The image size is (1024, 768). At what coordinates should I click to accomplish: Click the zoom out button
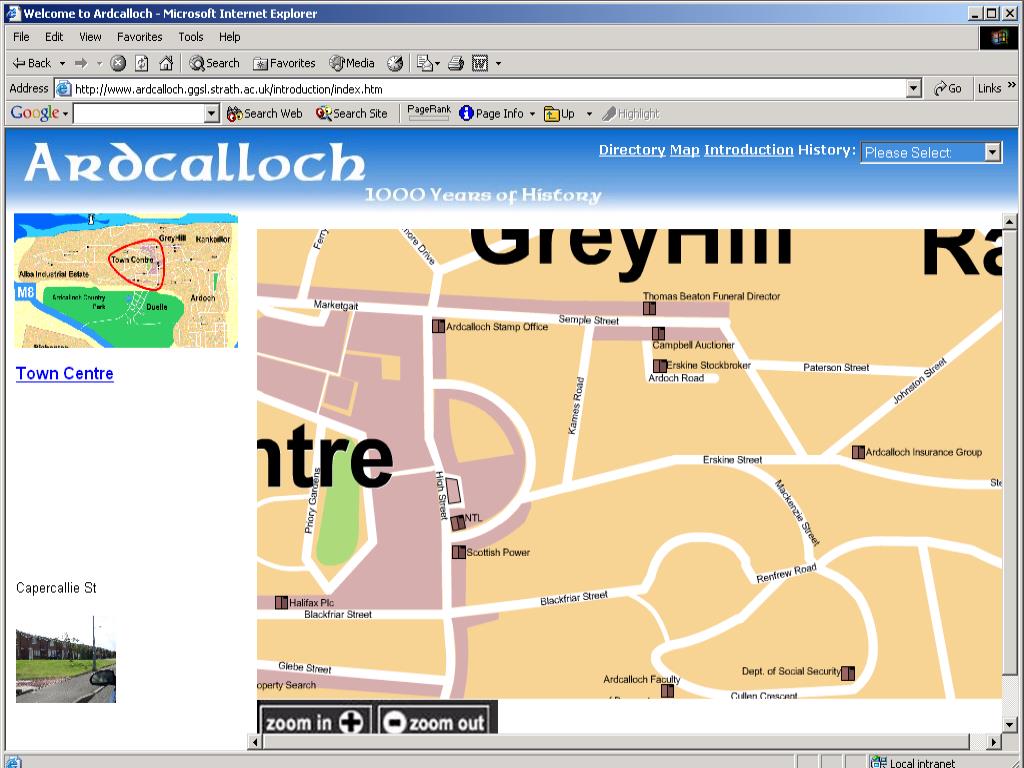(434, 722)
